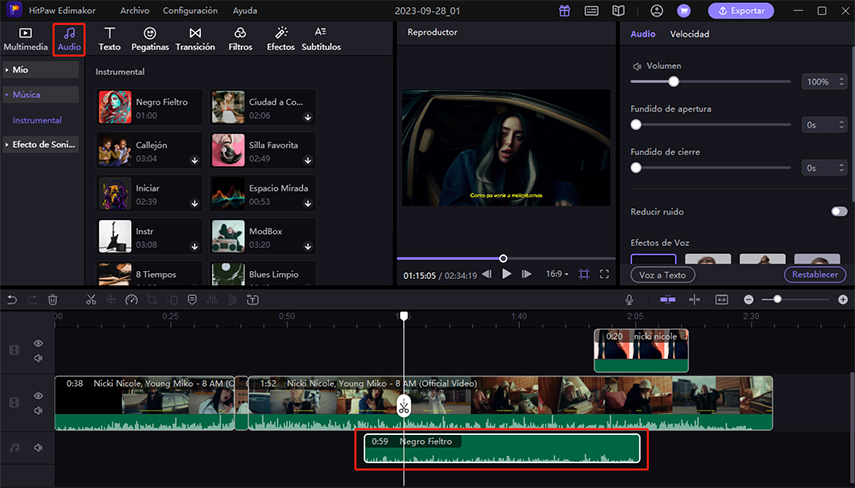Click the undo arrow in timeline toolbar
This screenshot has height=488, width=855.
click(12, 300)
